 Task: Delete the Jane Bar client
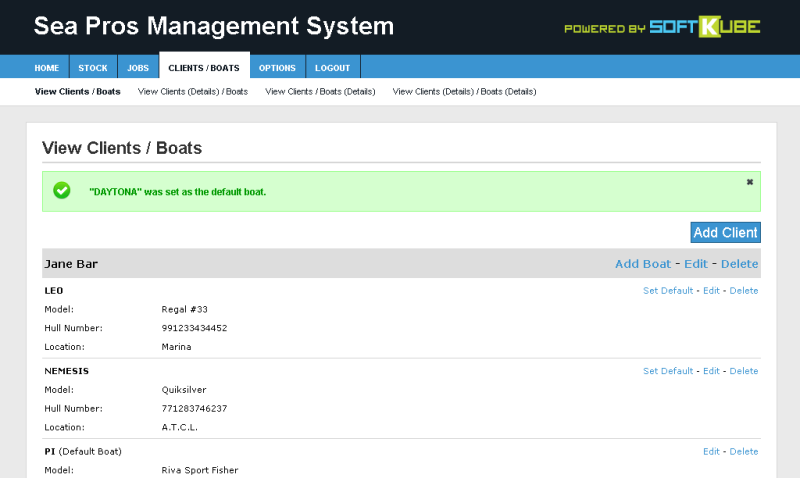point(739,264)
